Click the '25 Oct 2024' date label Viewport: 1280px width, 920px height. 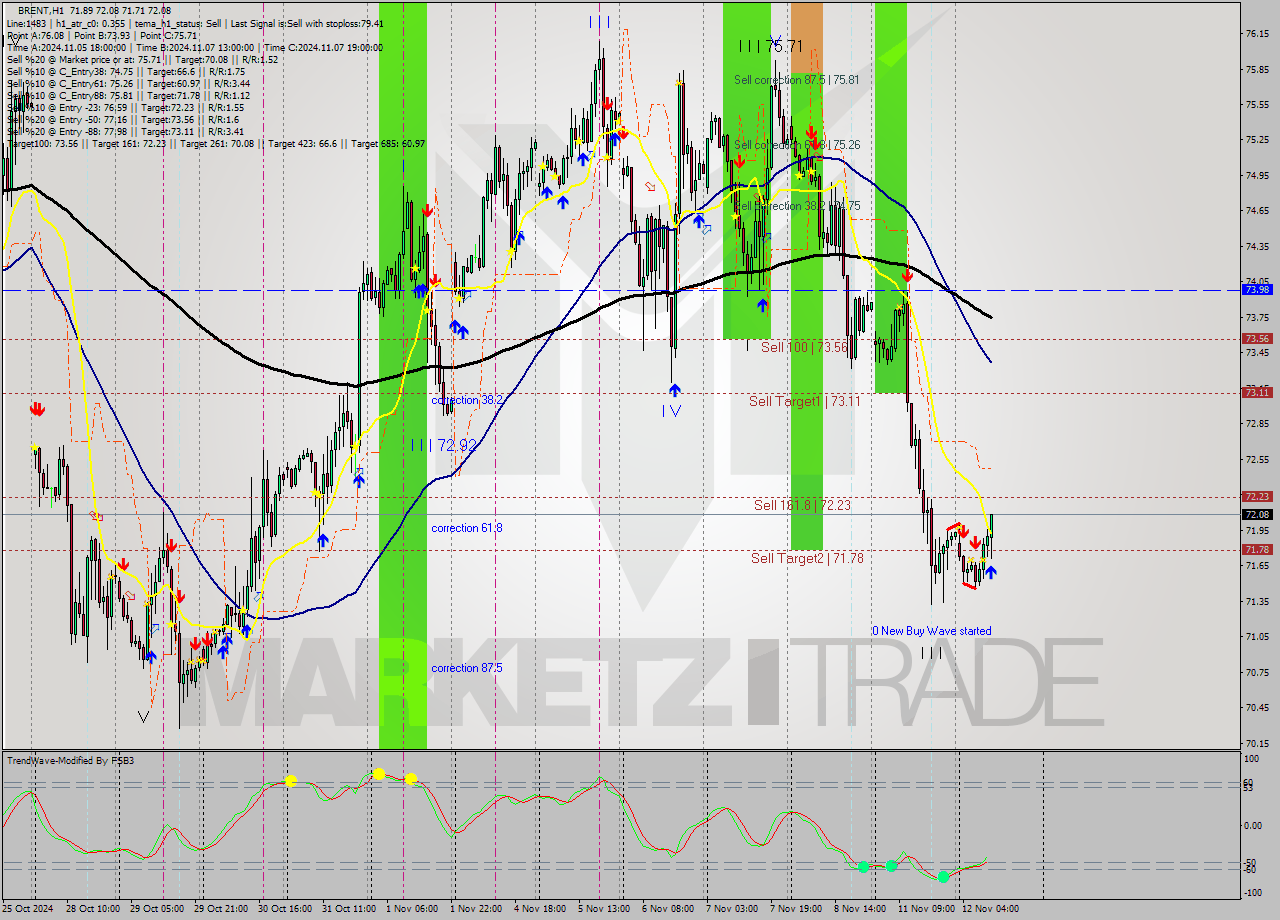pos(29,909)
